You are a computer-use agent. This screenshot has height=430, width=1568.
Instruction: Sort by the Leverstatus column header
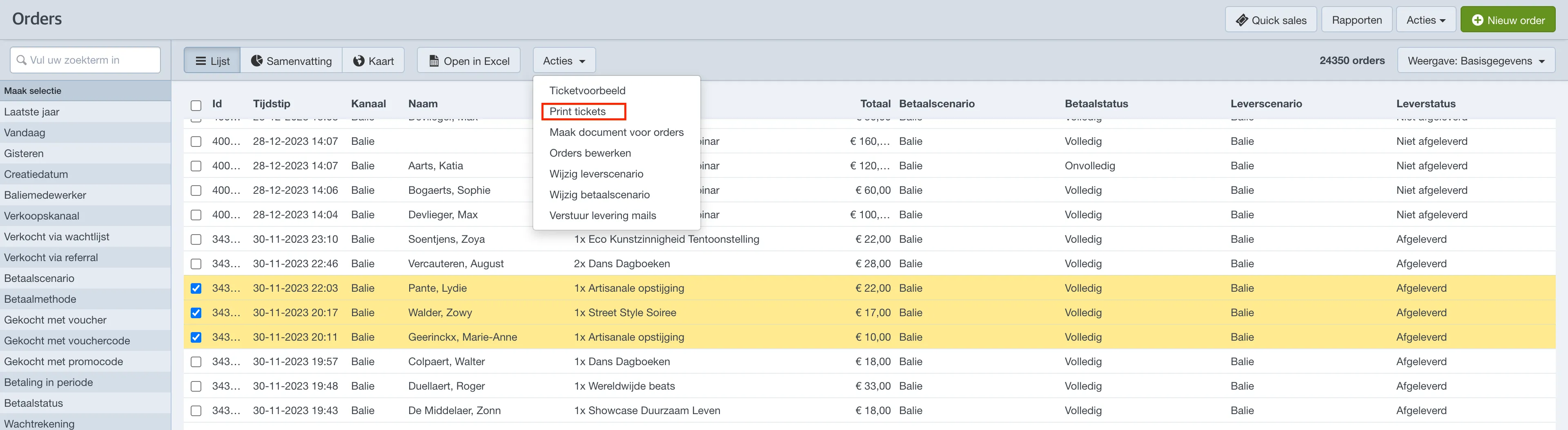pos(1425,104)
